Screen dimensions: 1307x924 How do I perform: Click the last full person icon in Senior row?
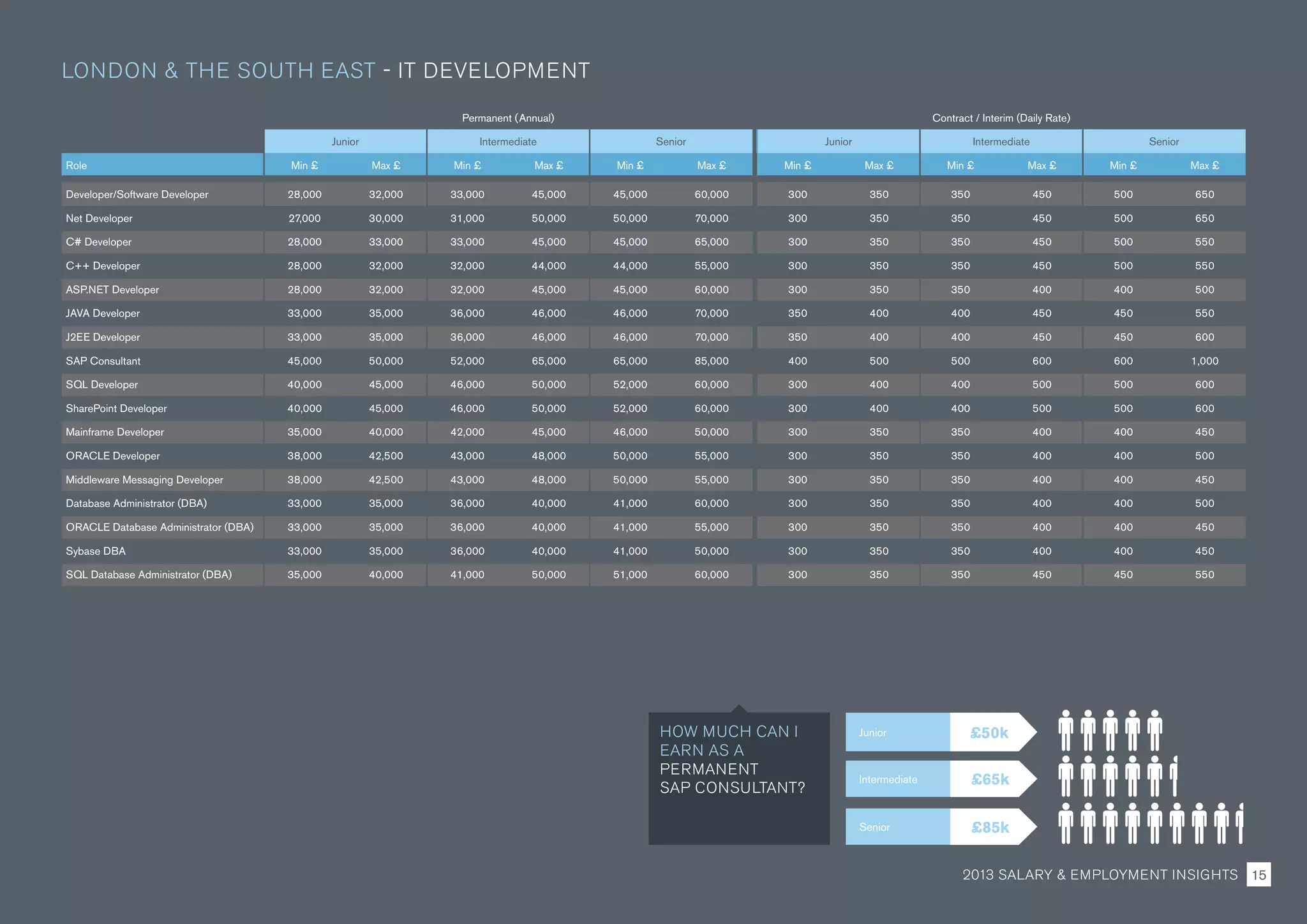(x=1221, y=824)
